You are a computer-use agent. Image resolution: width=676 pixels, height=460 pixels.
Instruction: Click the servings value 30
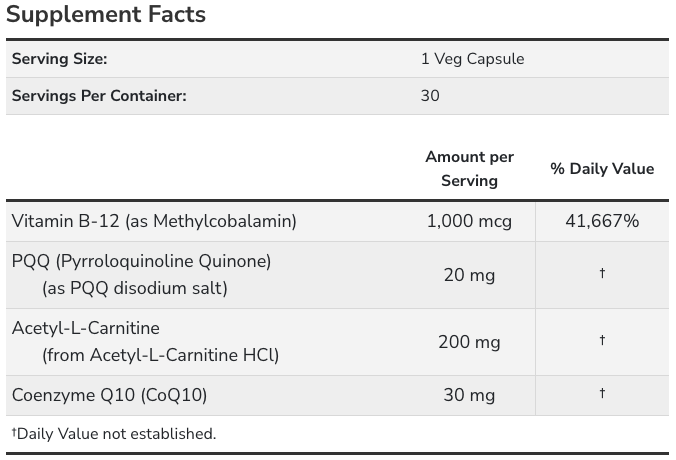click(x=430, y=96)
